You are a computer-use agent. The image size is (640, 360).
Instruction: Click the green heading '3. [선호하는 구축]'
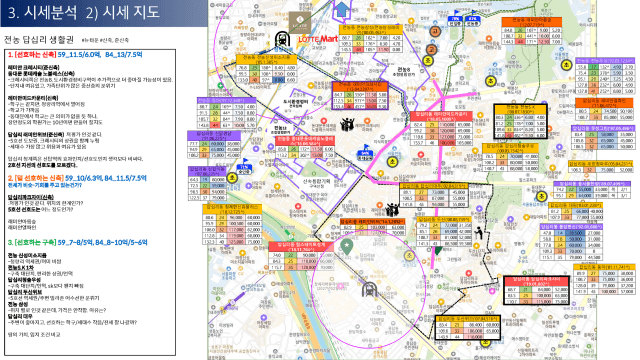[x=31, y=242]
